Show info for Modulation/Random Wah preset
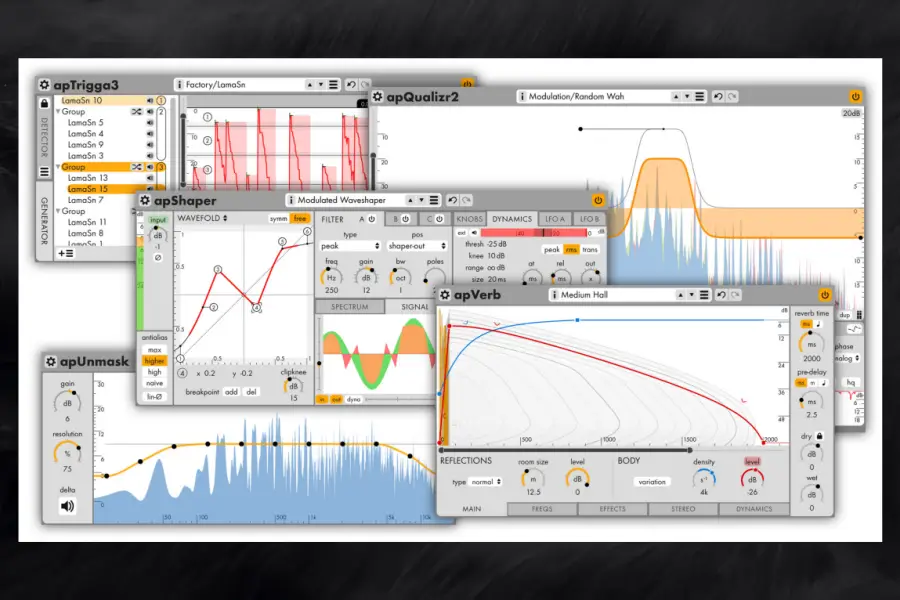 pos(522,96)
